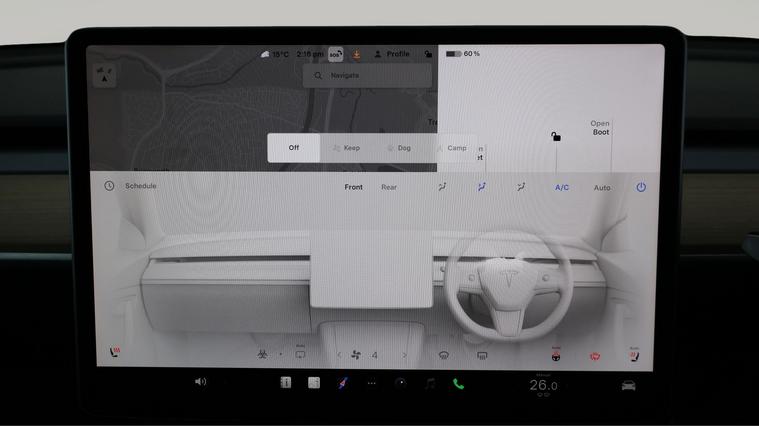Open the music app icon
759x426 pixels.
click(430, 383)
